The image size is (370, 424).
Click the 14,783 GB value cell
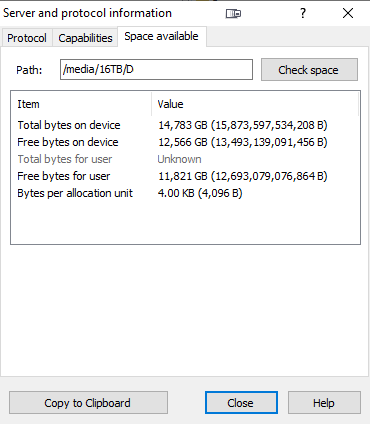coord(243,125)
